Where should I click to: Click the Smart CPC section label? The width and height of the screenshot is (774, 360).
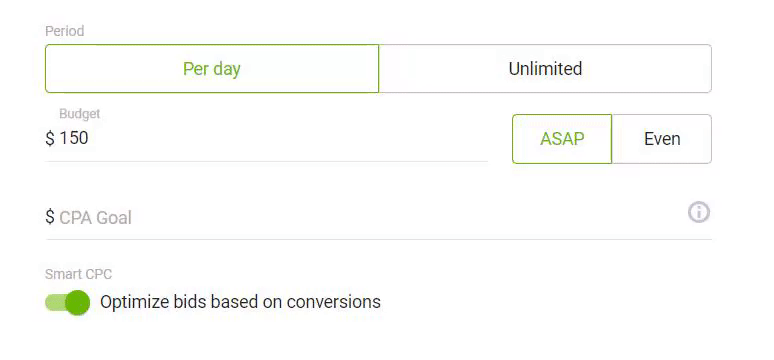click(78, 274)
